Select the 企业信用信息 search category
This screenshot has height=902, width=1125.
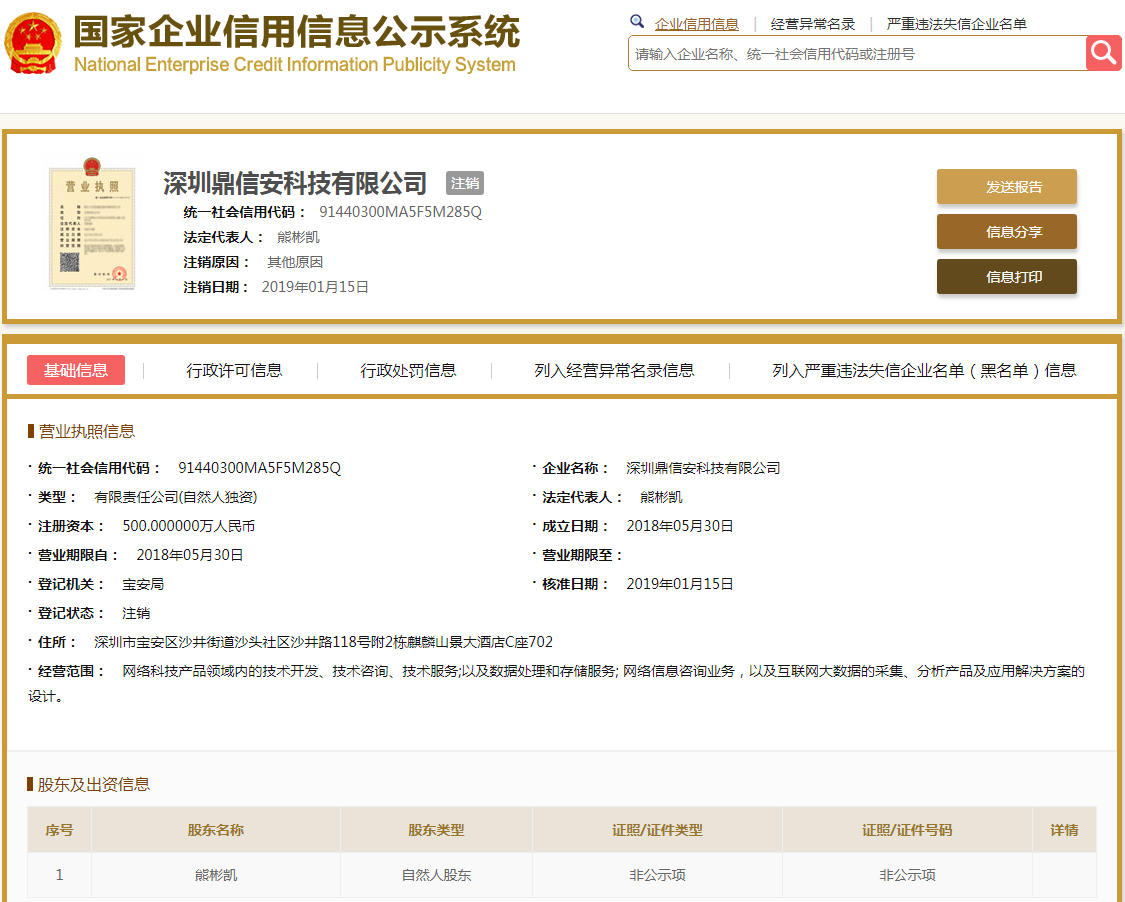(696, 24)
